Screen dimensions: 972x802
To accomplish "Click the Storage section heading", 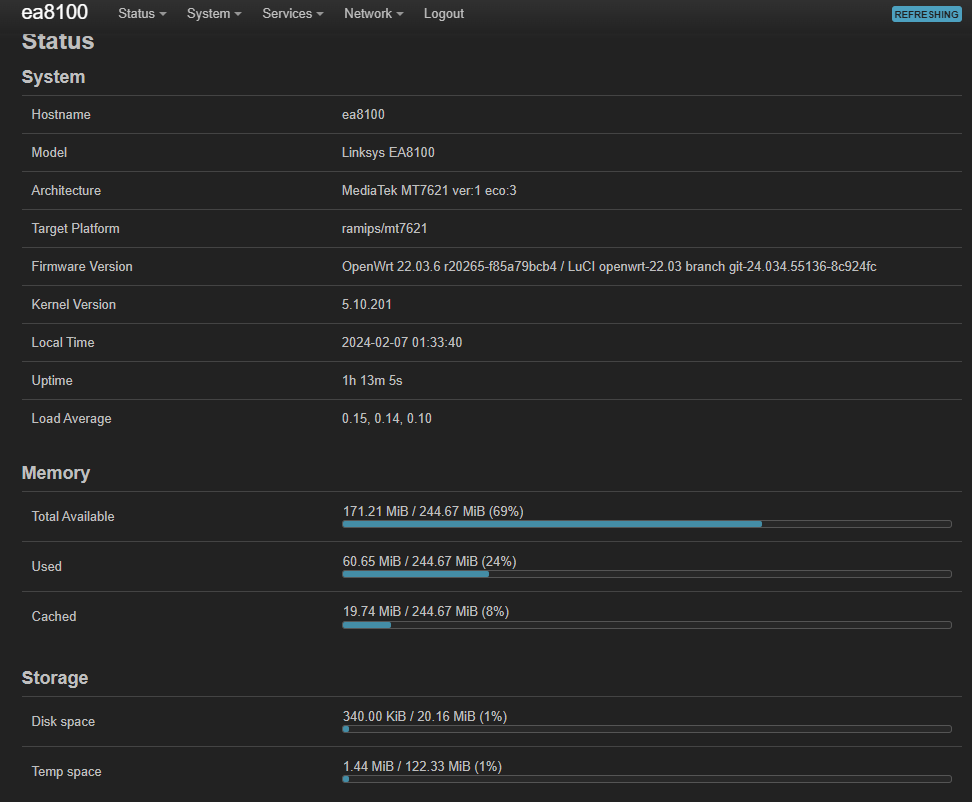I will click(x=55, y=677).
